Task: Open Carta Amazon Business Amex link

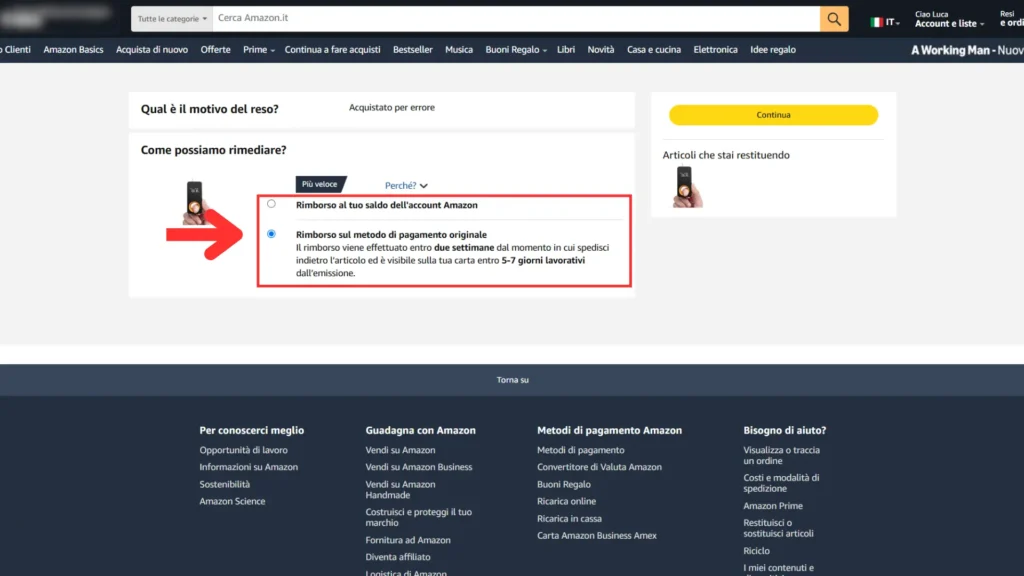Action: [597, 536]
